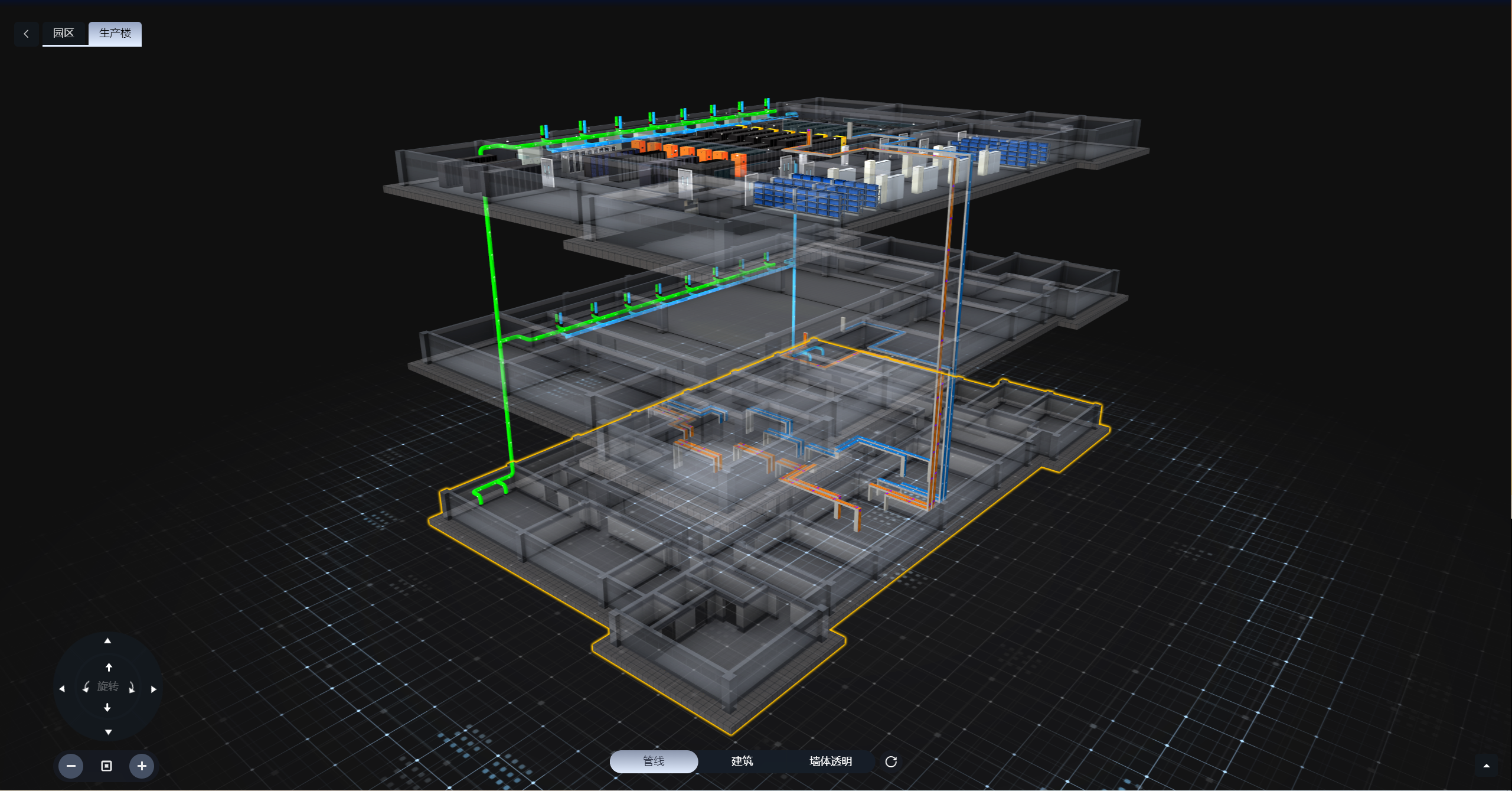
Task: Pan the view up with the outer top arrow
Action: coord(108,640)
